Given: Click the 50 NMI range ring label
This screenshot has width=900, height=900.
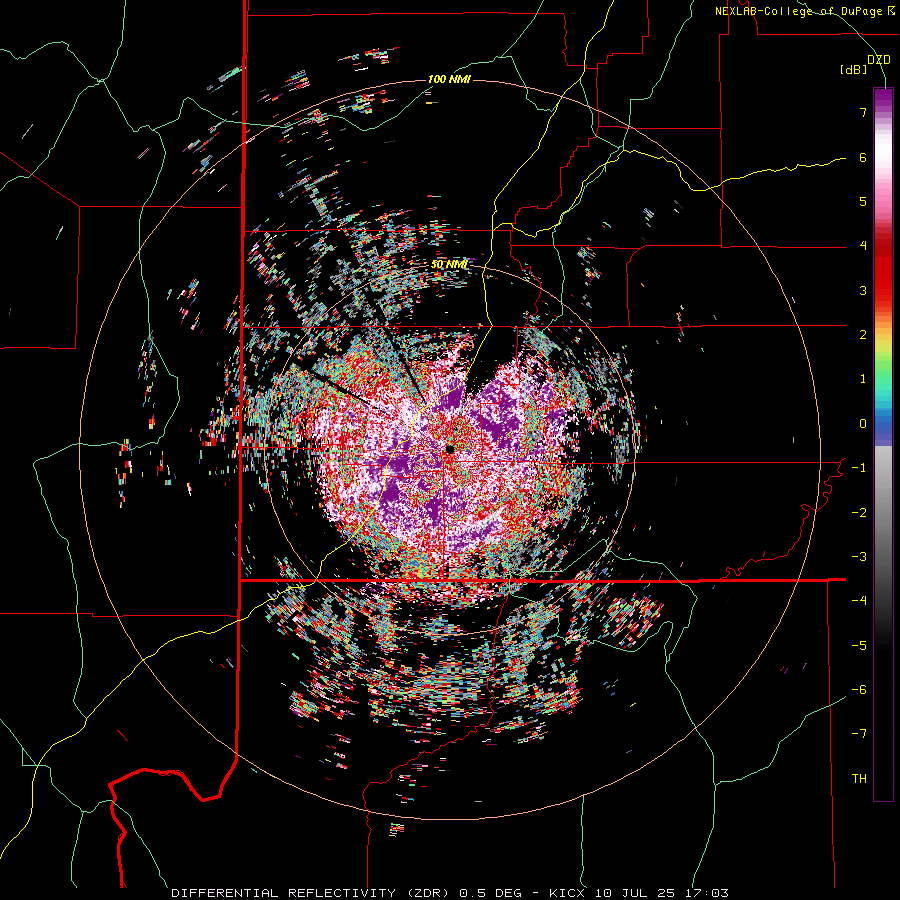Looking at the screenshot, I should [x=449, y=265].
